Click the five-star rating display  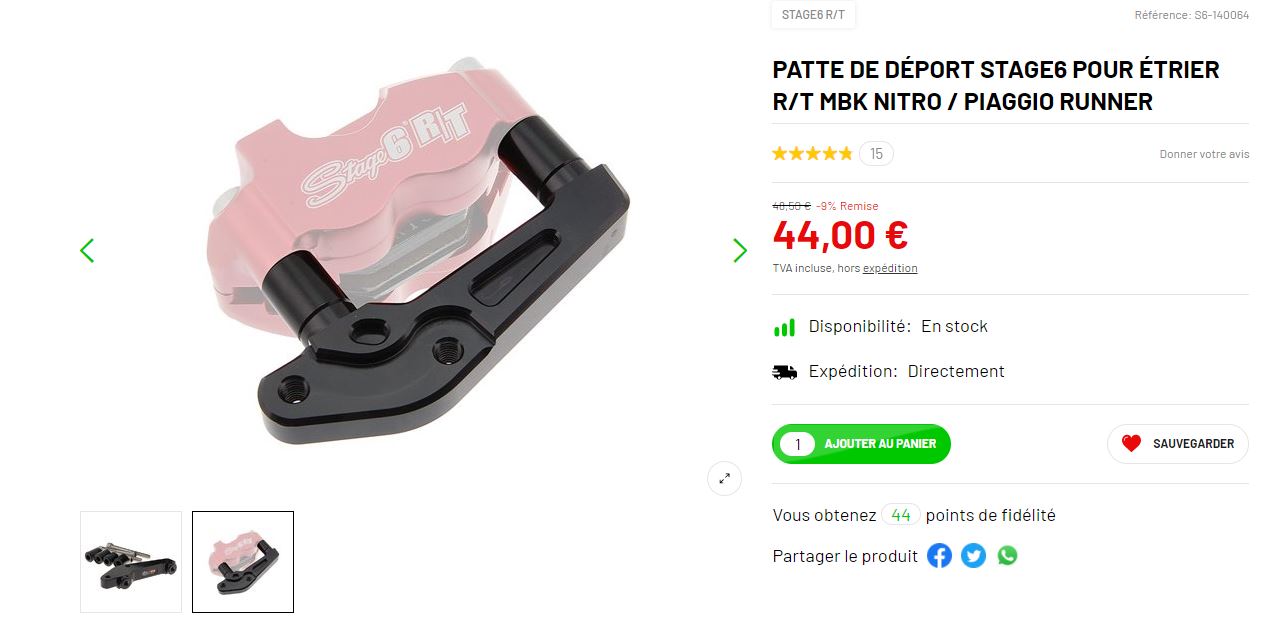click(812, 154)
